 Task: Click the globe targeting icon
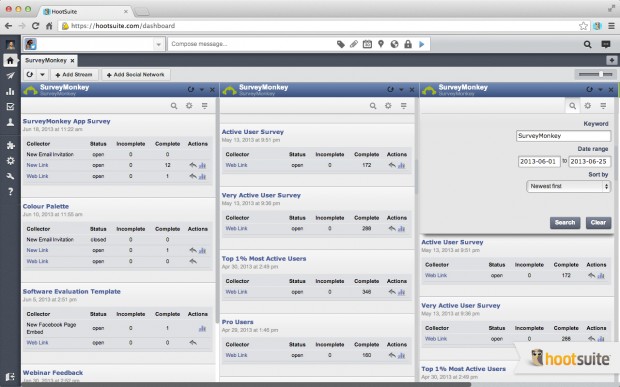394,44
